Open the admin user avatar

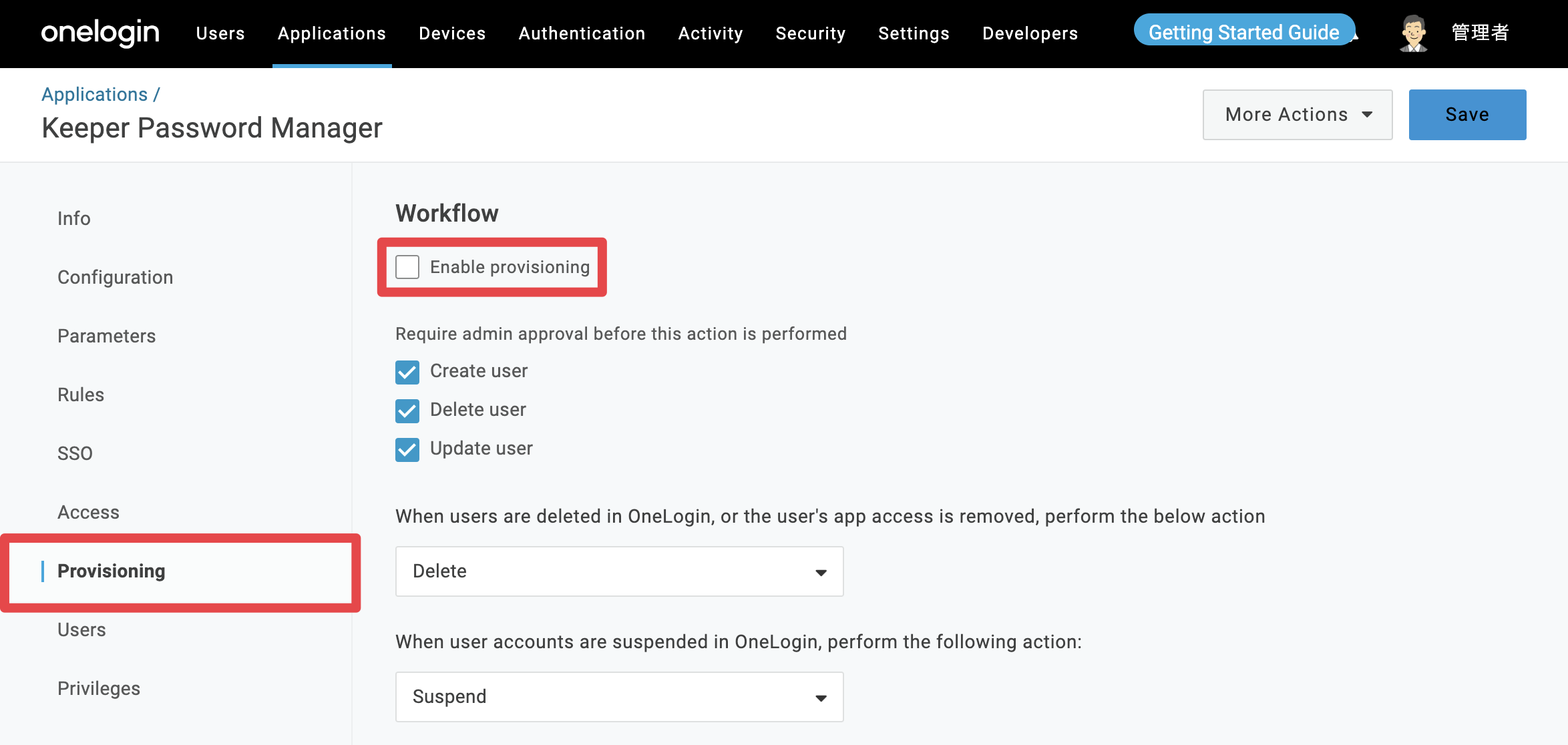[1413, 33]
